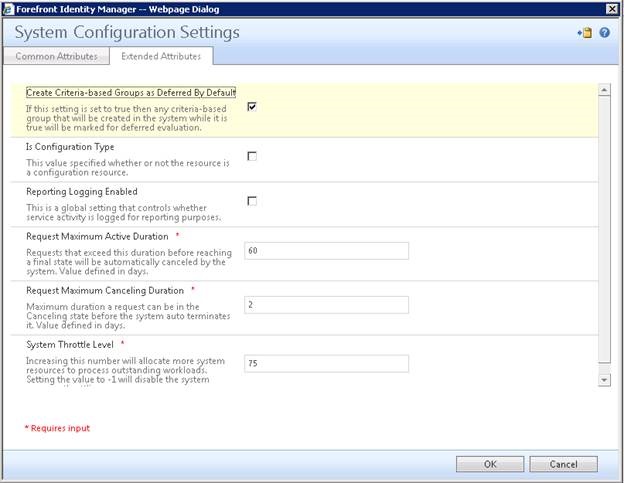
Task: Click the 'Reporting Logging Enabled' label
Action: pyautogui.click(x=82, y=191)
